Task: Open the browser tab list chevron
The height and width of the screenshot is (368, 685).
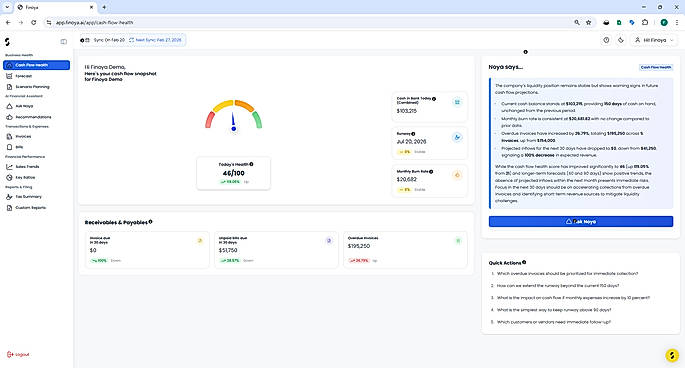Action: tap(7, 7)
